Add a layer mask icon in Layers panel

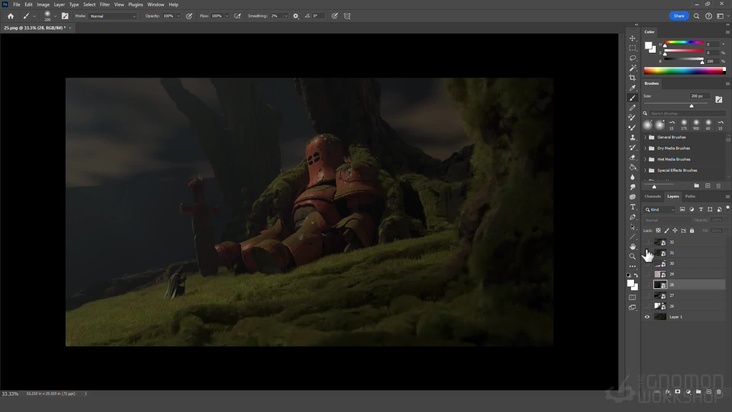[678, 392]
